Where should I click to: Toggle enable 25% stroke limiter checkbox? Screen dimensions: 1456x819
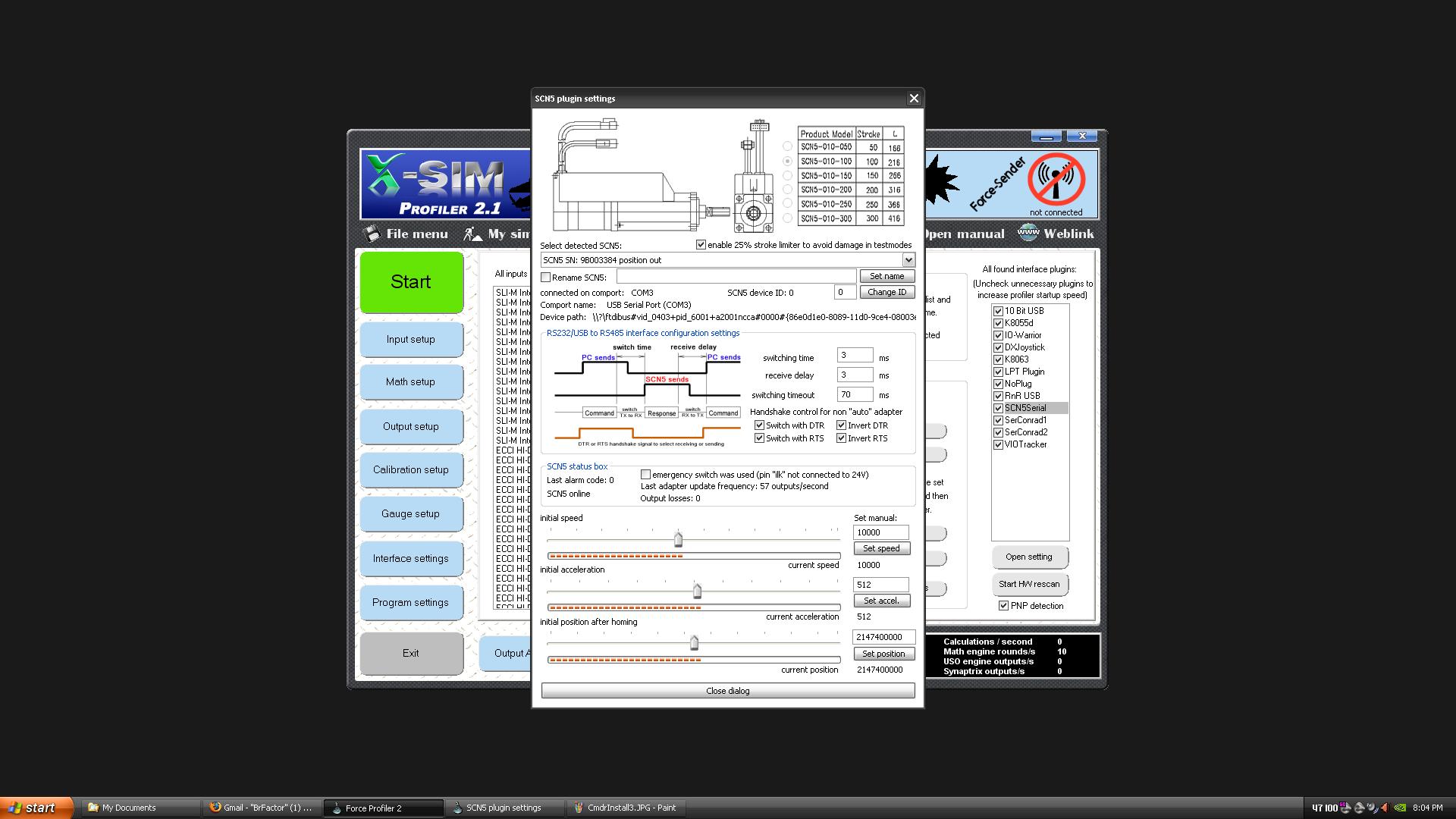tap(701, 245)
